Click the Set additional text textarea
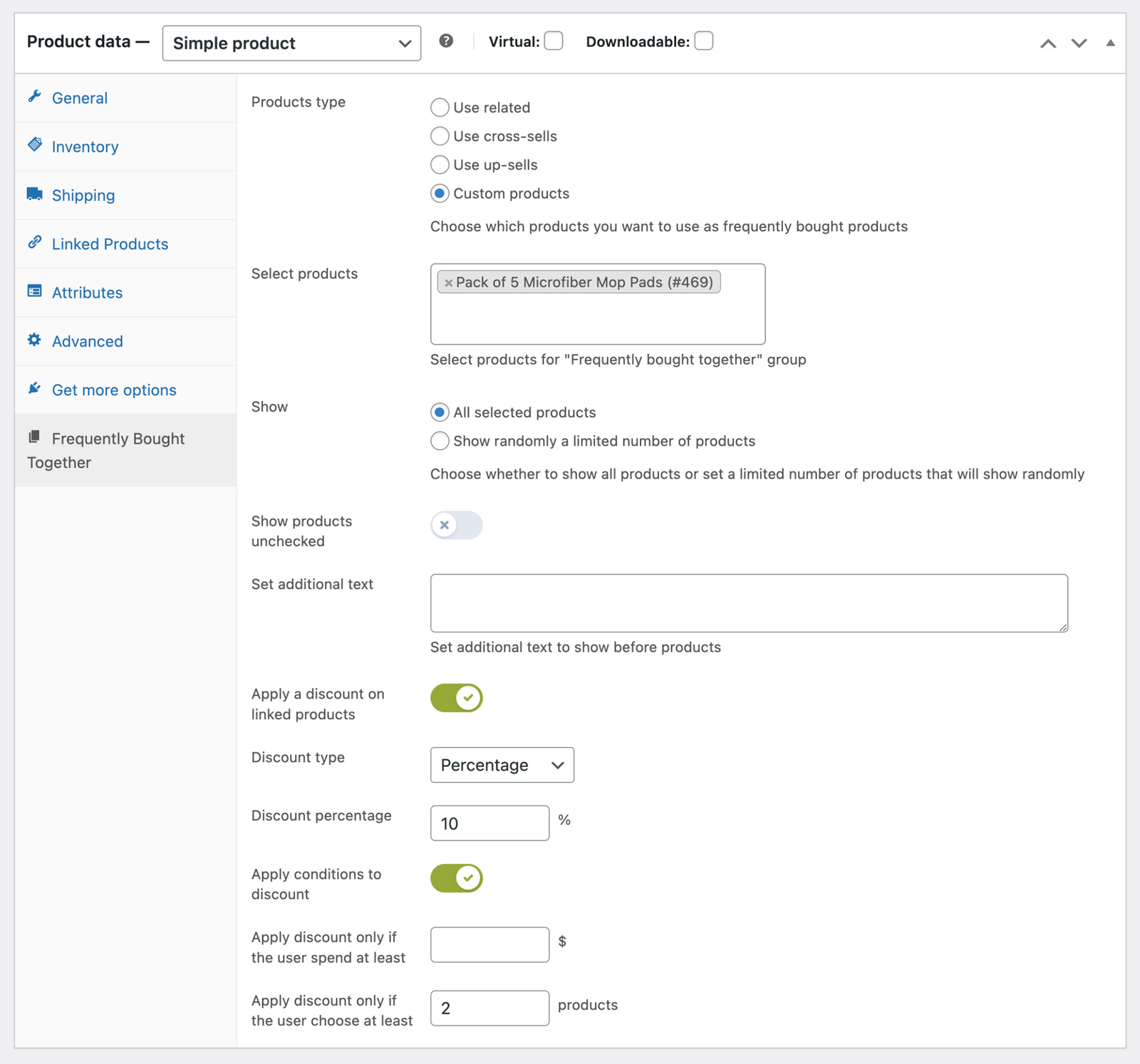The height and width of the screenshot is (1064, 1140). (x=748, y=603)
